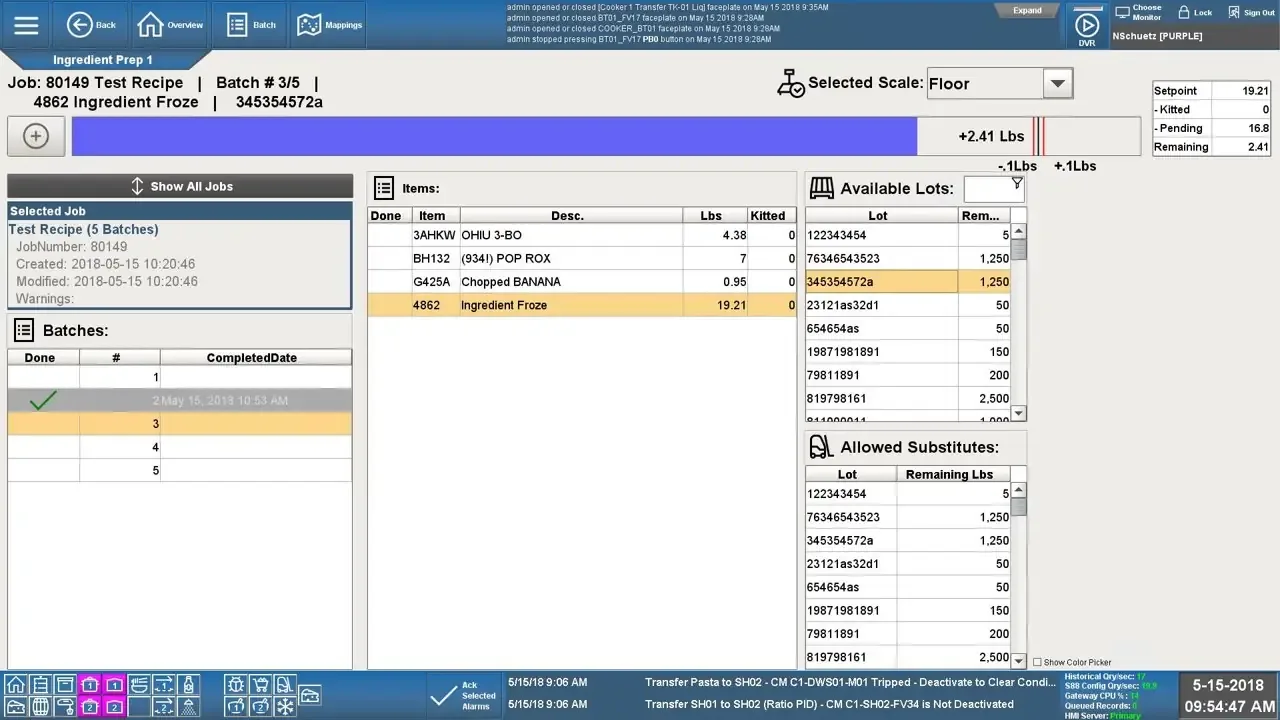Select the Ingredient Prep 1 tab
1280x720 pixels.
point(103,60)
